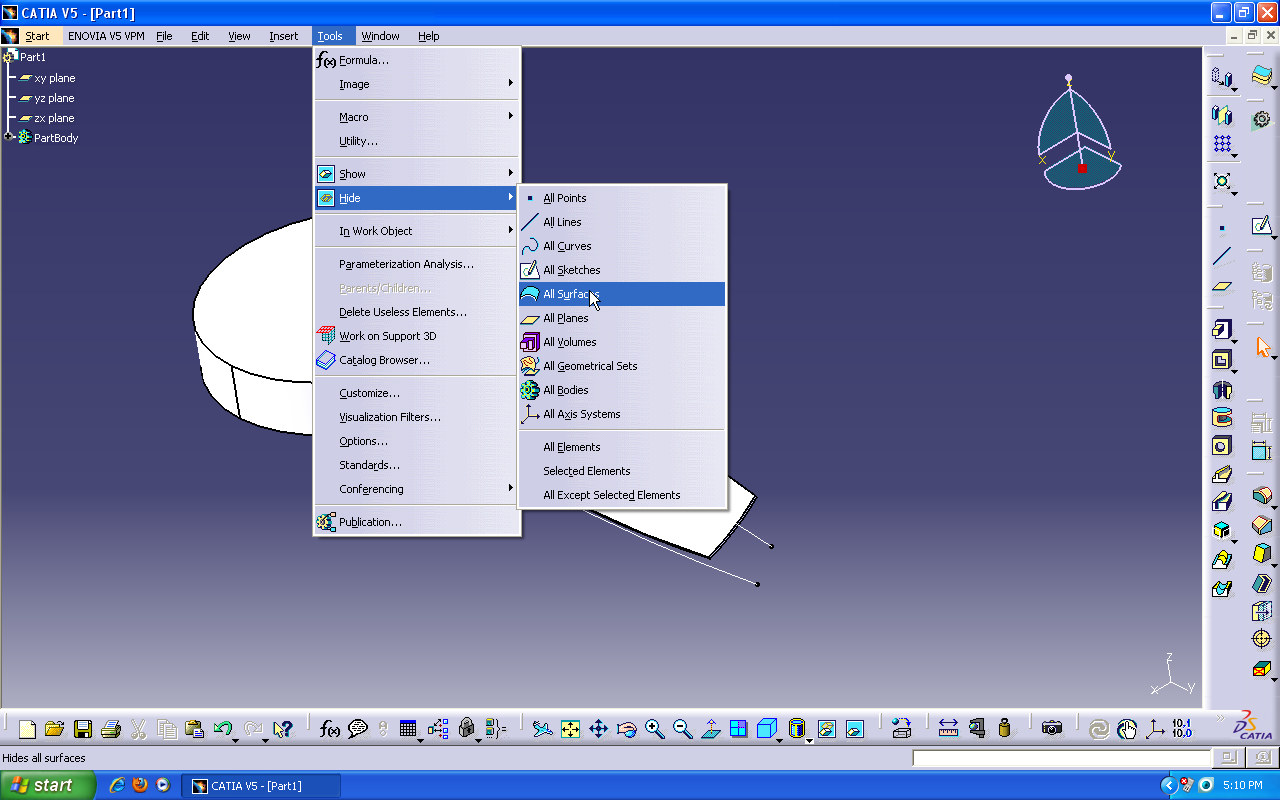Image resolution: width=1280 pixels, height=800 pixels.
Task: Save the part with the floppy disk icon
Action: [x=83, y=729]
